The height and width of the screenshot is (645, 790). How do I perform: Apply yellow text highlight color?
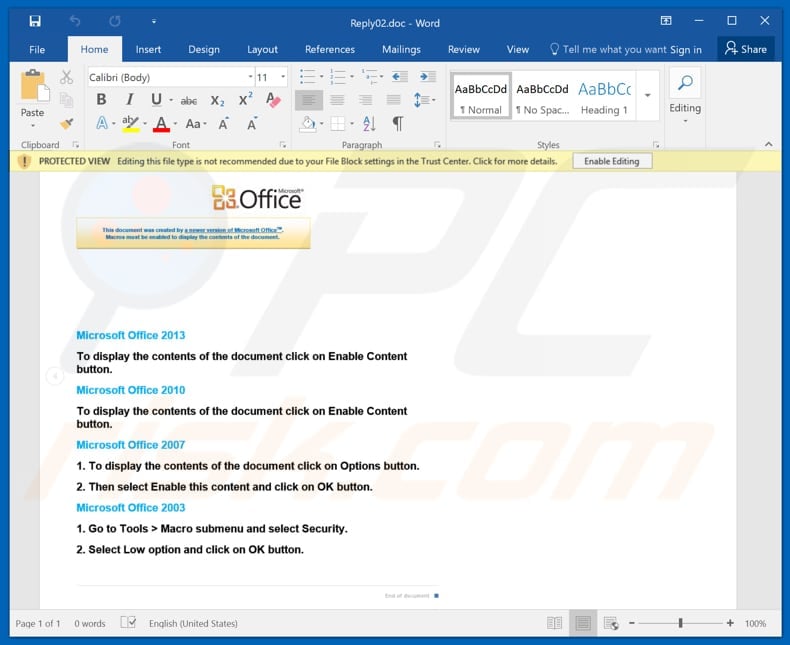tap(130, 123)
